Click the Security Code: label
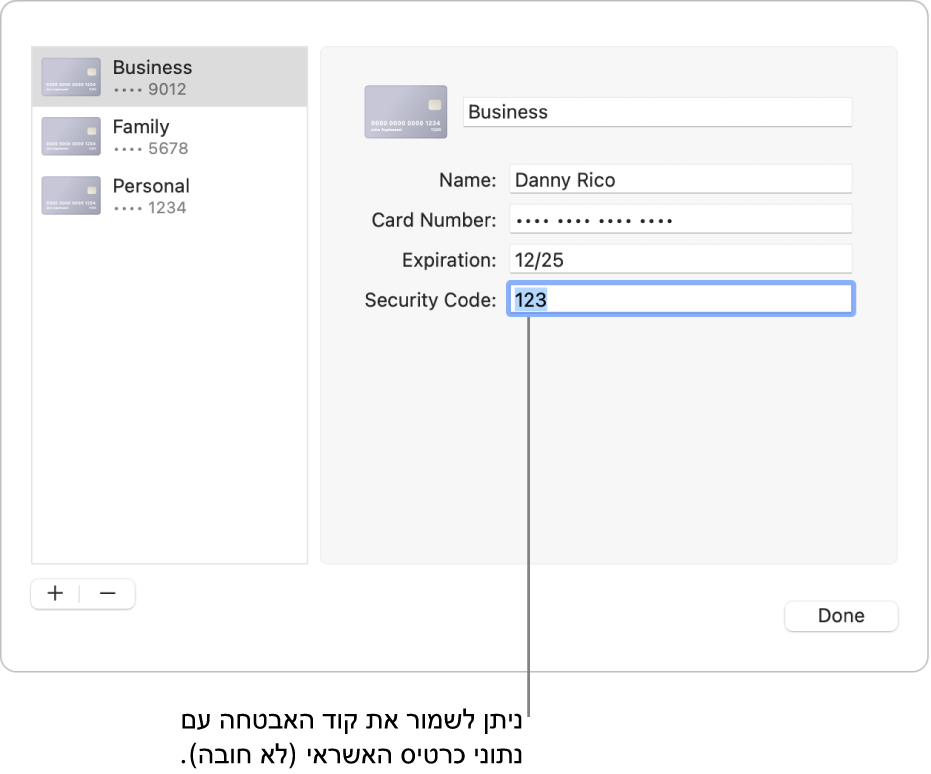The width and height of the screenshot is (931, 774). tap(430, 300)
